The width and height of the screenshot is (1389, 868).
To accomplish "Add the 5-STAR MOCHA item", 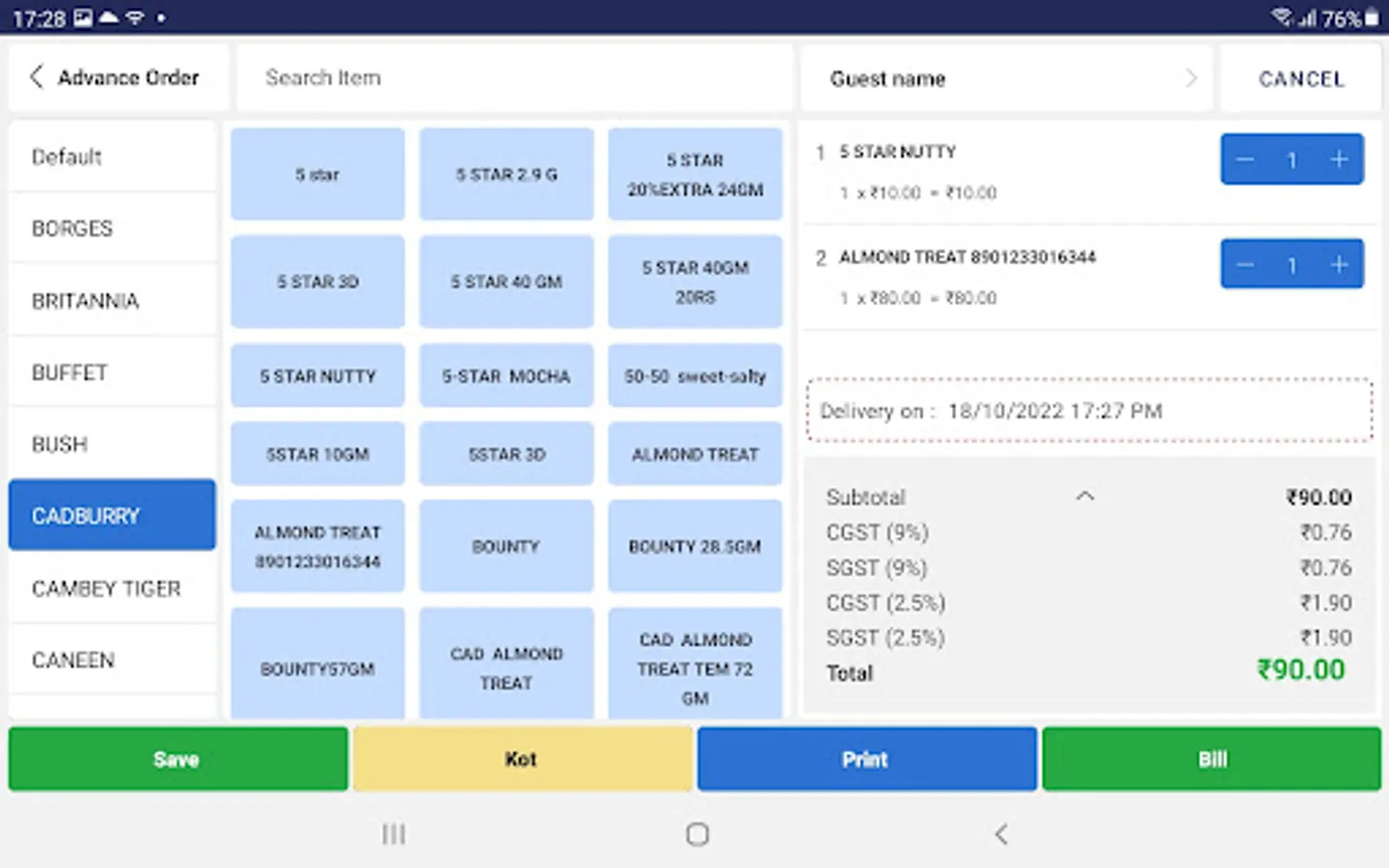I will (506, 376).
